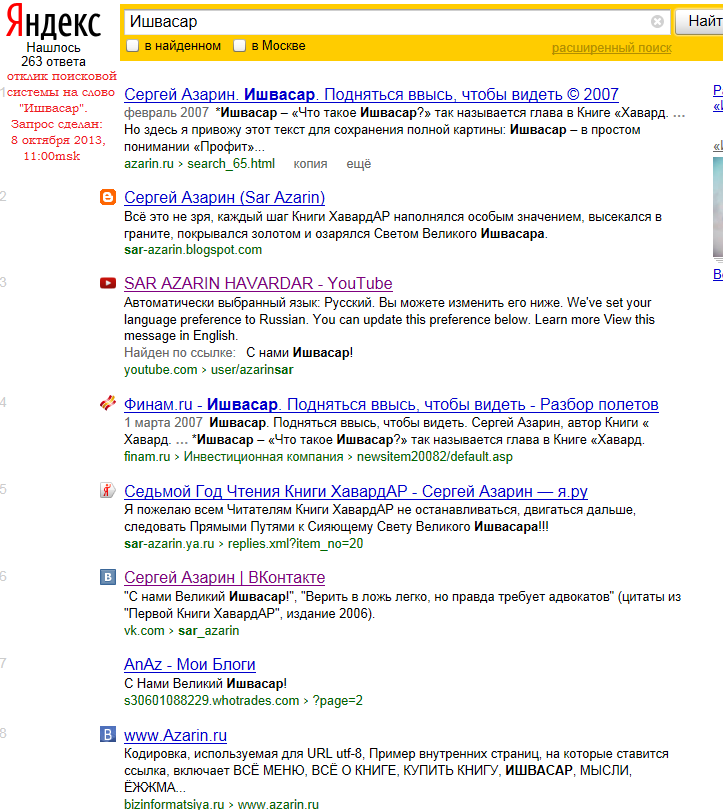Click the image thumbnail on the right edge
The width and height of the screenshot is (723, 810).
coord(718,207)
